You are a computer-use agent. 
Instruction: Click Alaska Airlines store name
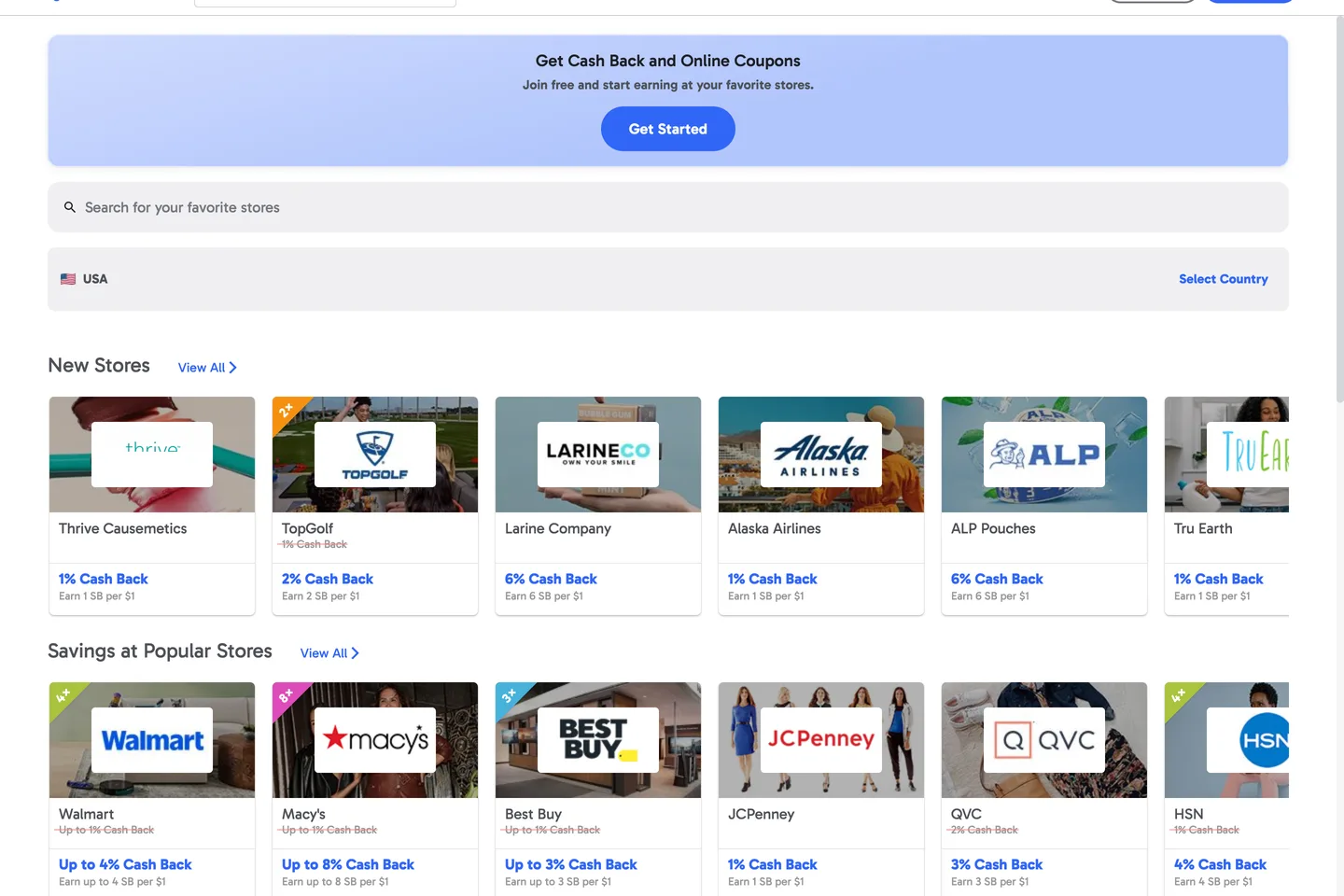[x=775, y=528]
